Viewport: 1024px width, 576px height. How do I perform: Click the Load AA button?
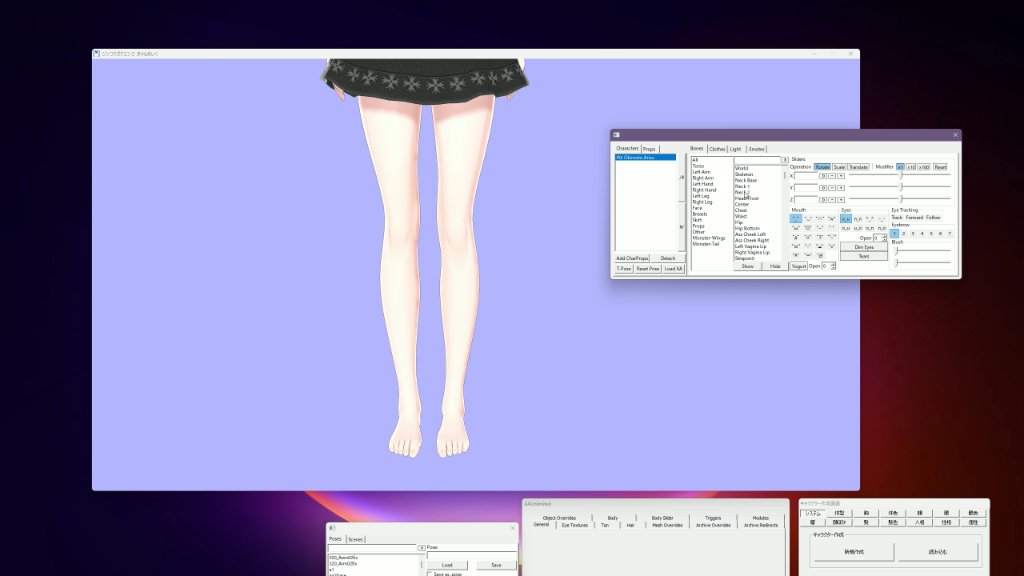click(673, 268)
